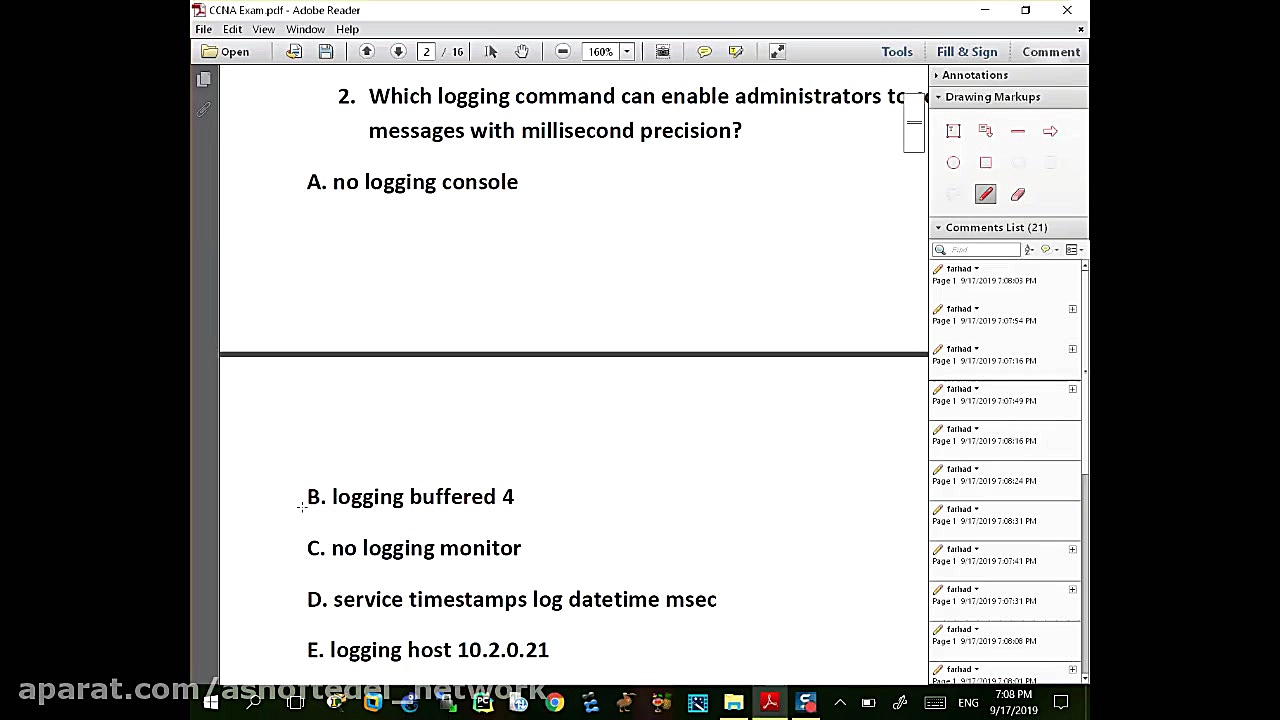Open the Windows Start menu

tap(211, 703)
